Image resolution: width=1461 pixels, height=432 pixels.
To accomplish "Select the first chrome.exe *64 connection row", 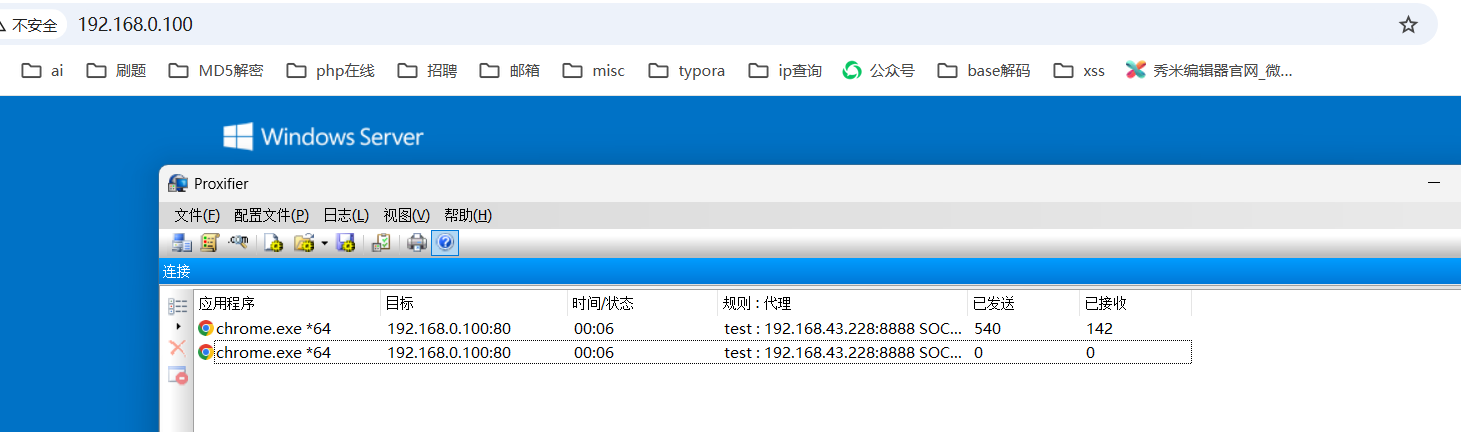I will click(693, 328).
